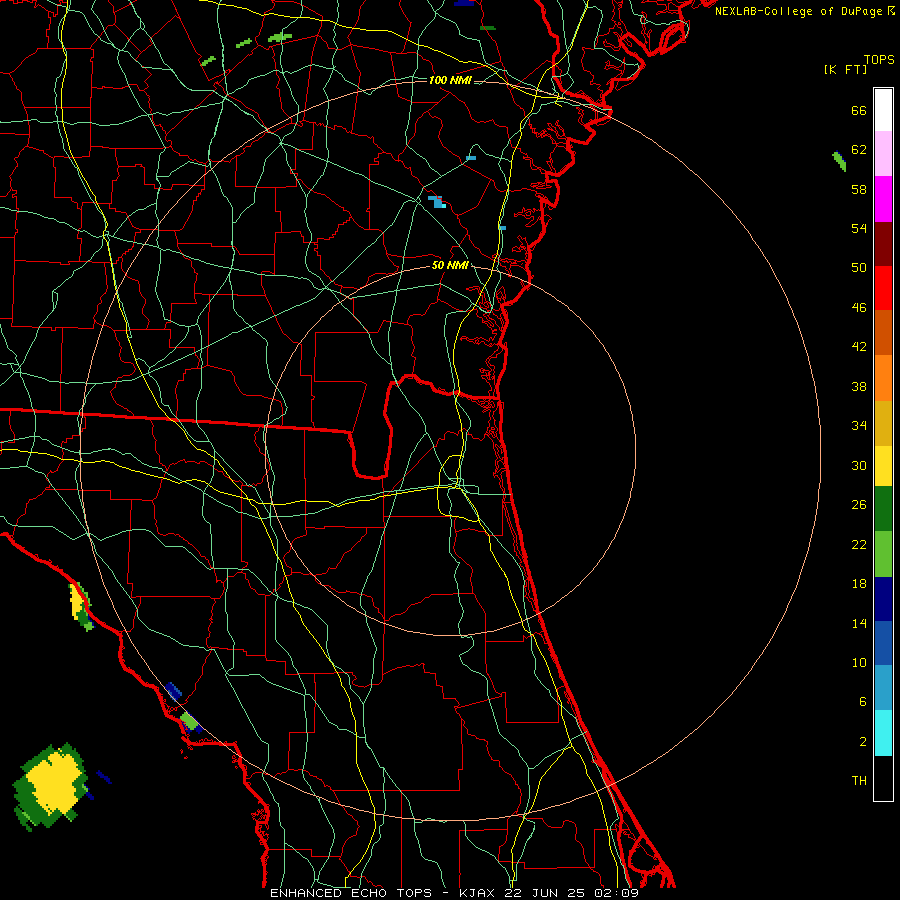Select the dark red legend swatch

pyautogui.click(x=883, y=244)
